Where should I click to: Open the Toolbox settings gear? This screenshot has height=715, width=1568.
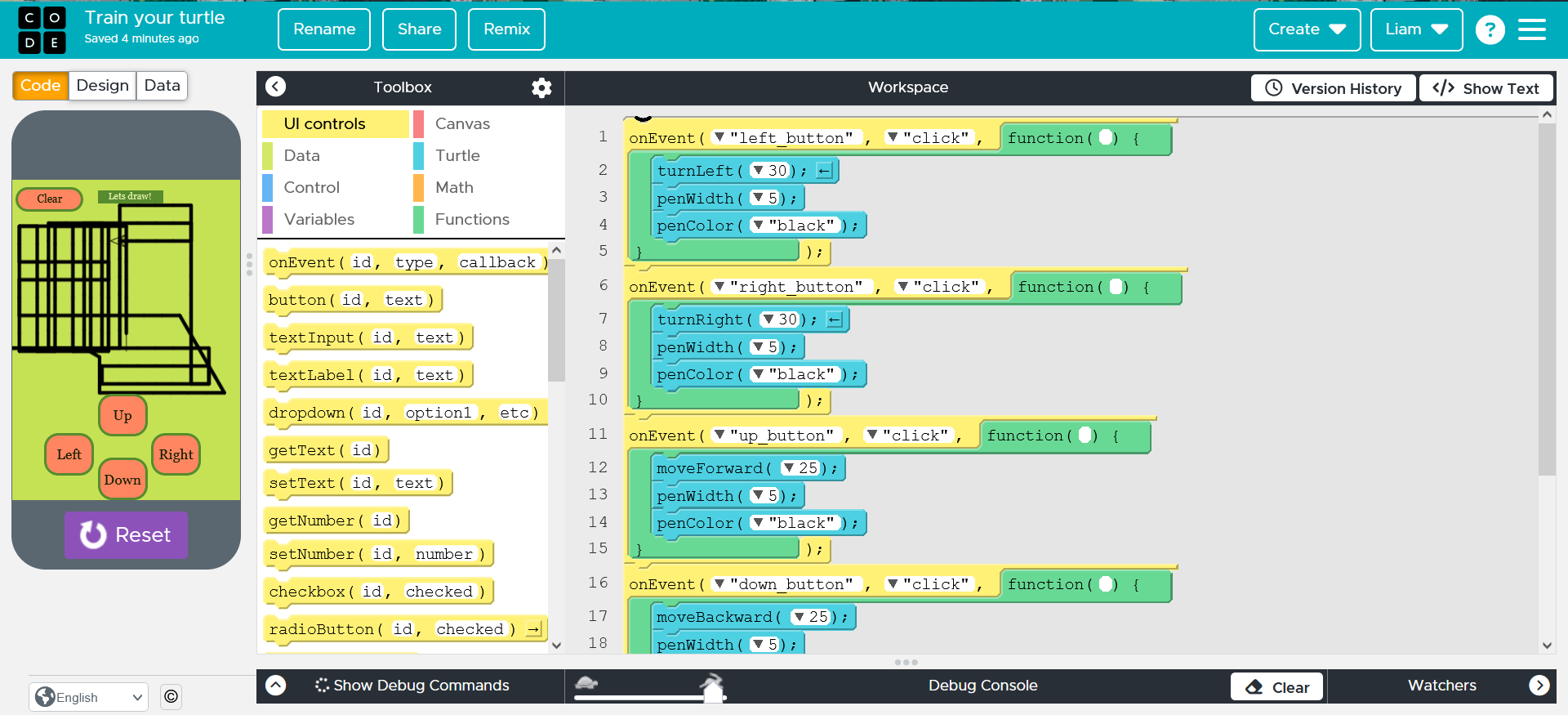coord(541,87)
